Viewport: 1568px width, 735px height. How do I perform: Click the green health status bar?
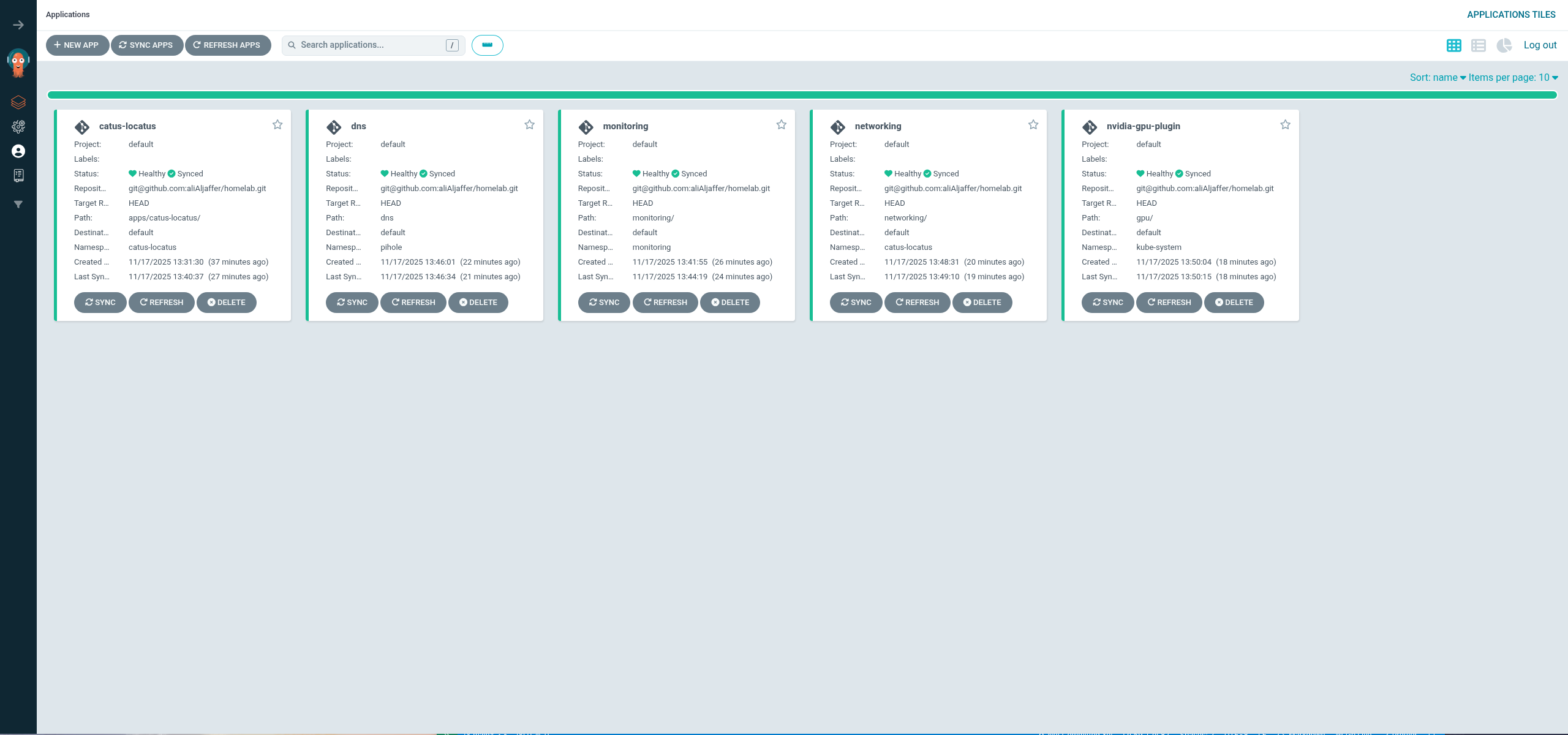[802, 95]
